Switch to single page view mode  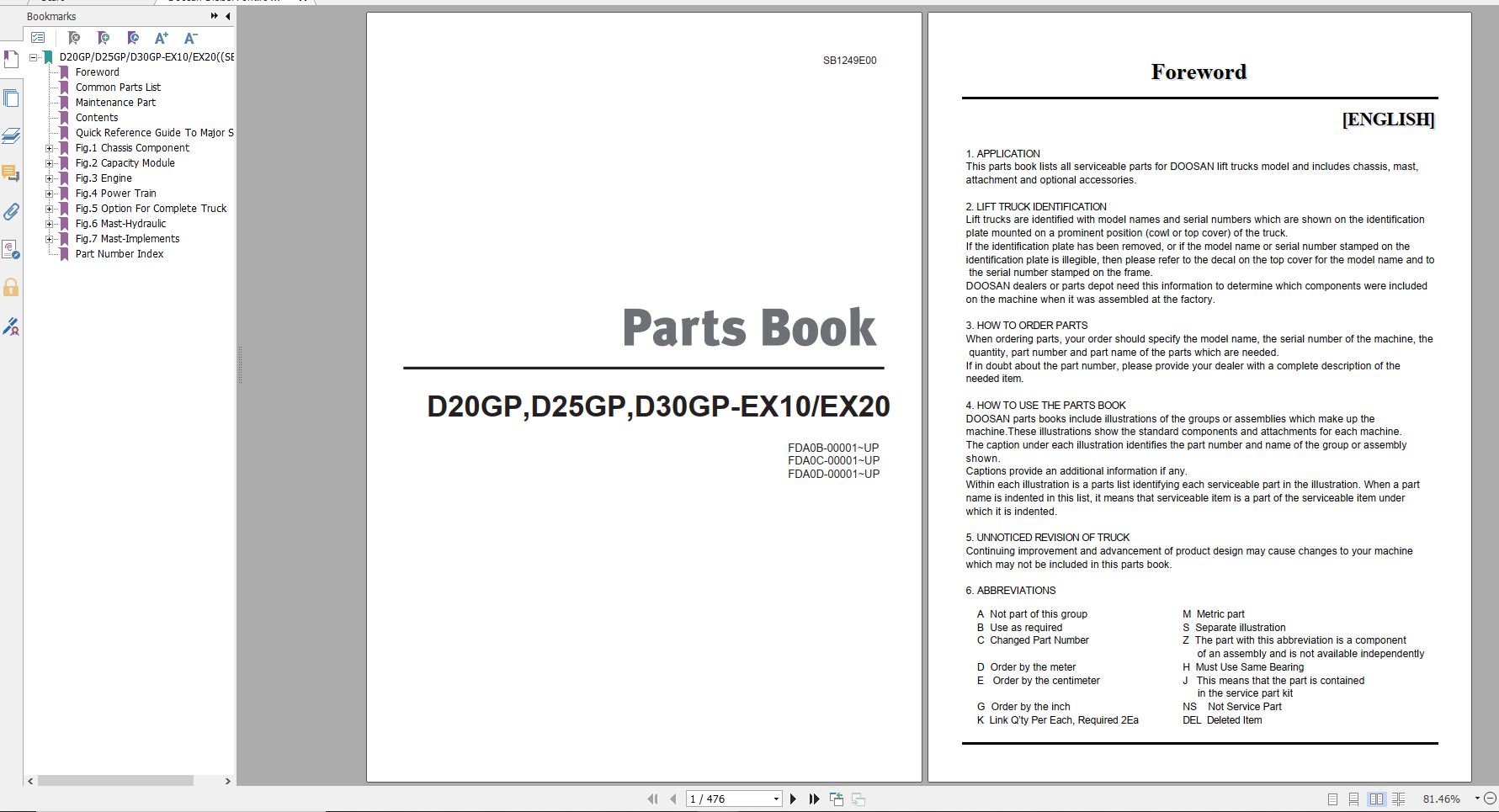click(x=1332, y=798)
